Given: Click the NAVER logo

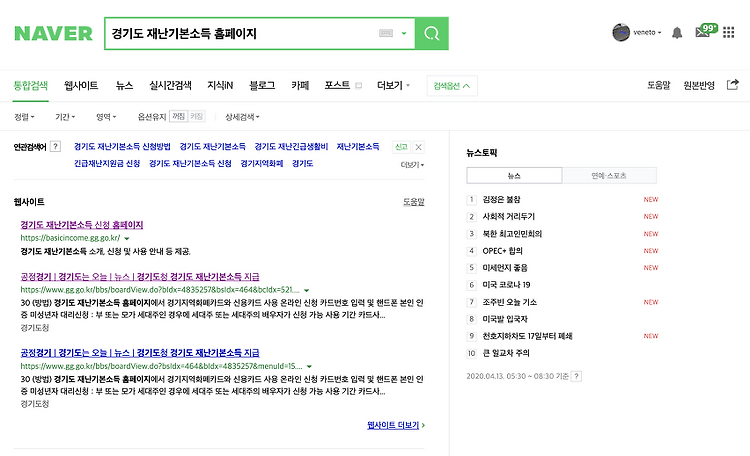Looking at the screenshot, I should click(x=53, y=33).
